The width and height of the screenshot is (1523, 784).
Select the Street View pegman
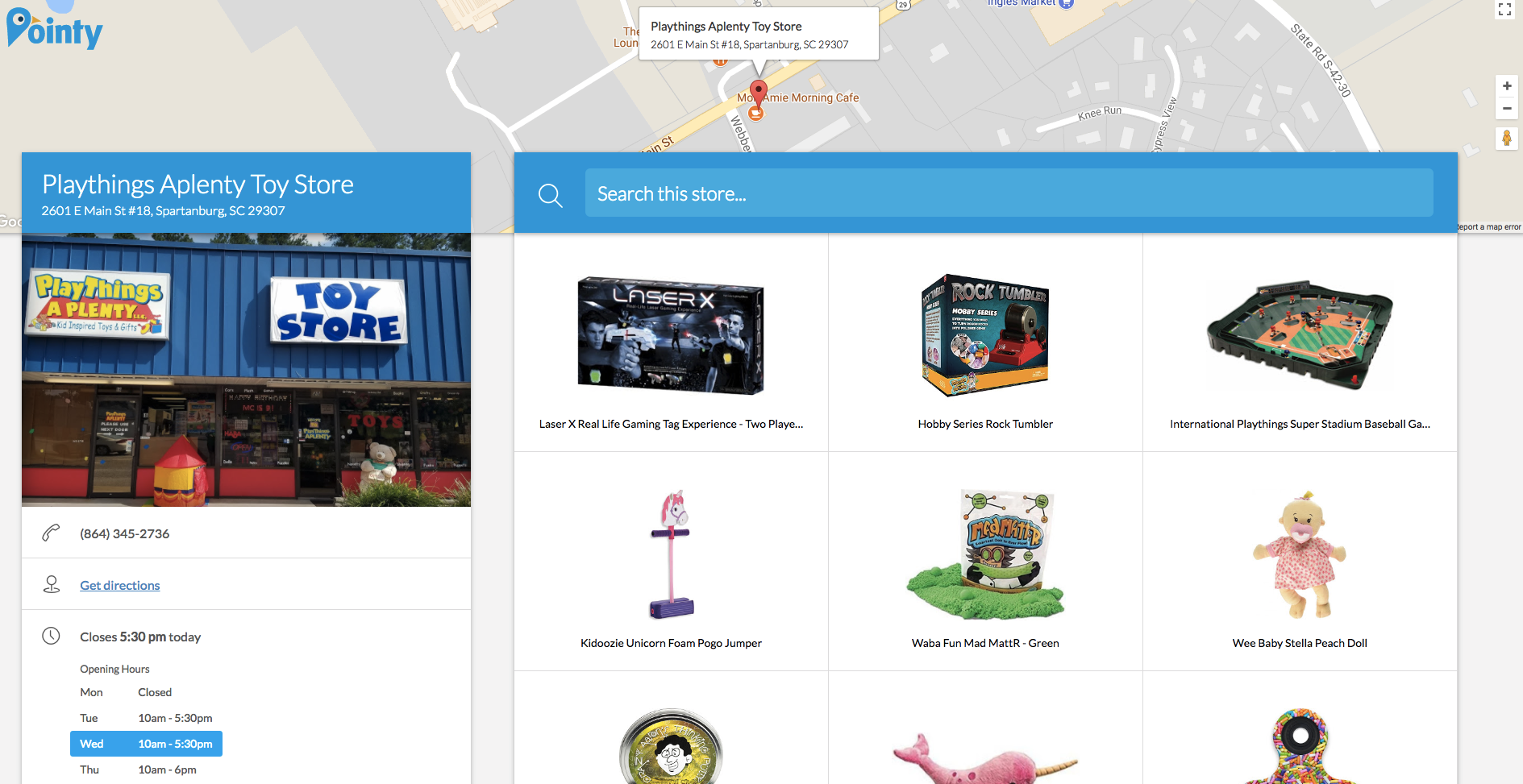point(1507,139)
